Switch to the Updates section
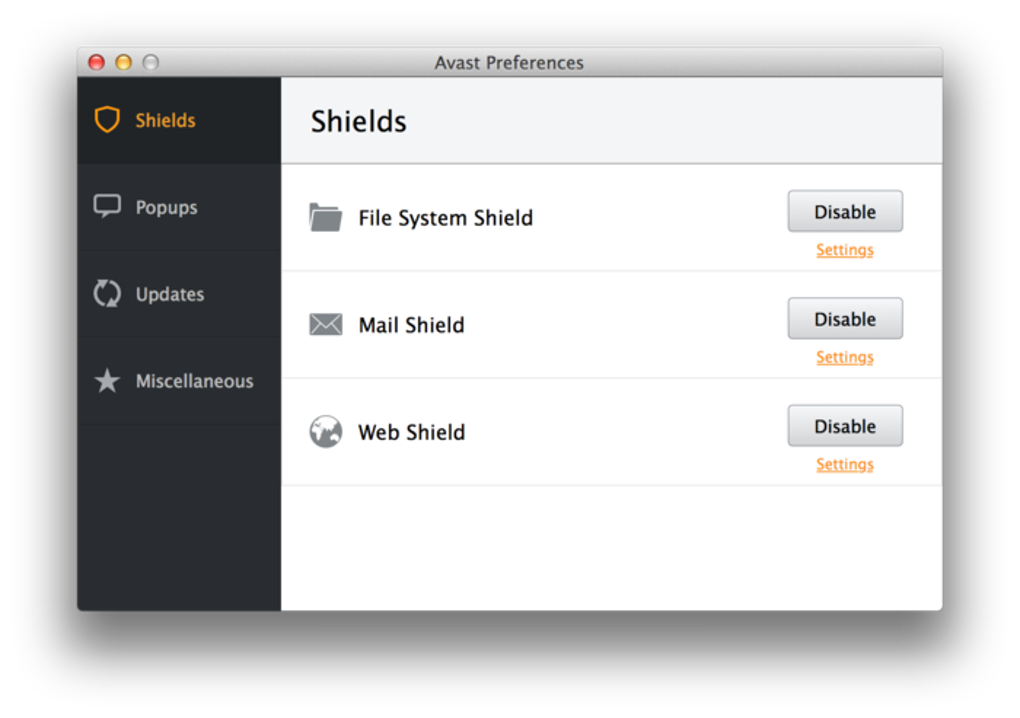This screenshot has width=1020, height=718. [170, 294]
